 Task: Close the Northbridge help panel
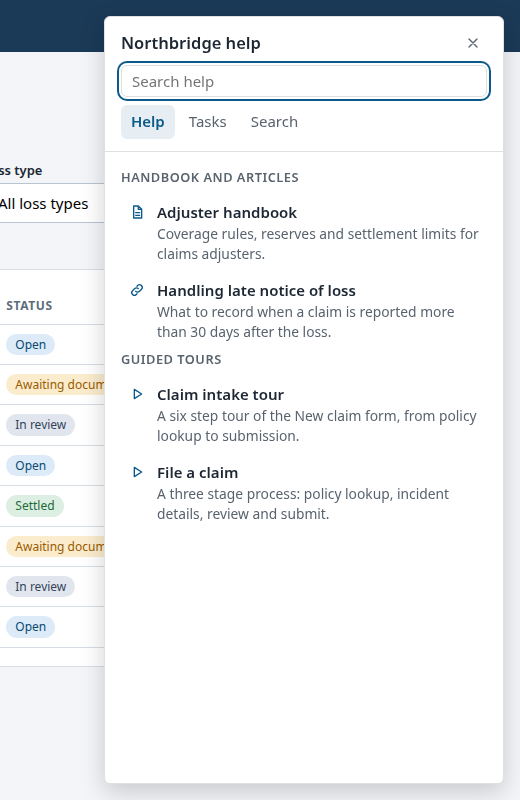click(x=473, y=43)
